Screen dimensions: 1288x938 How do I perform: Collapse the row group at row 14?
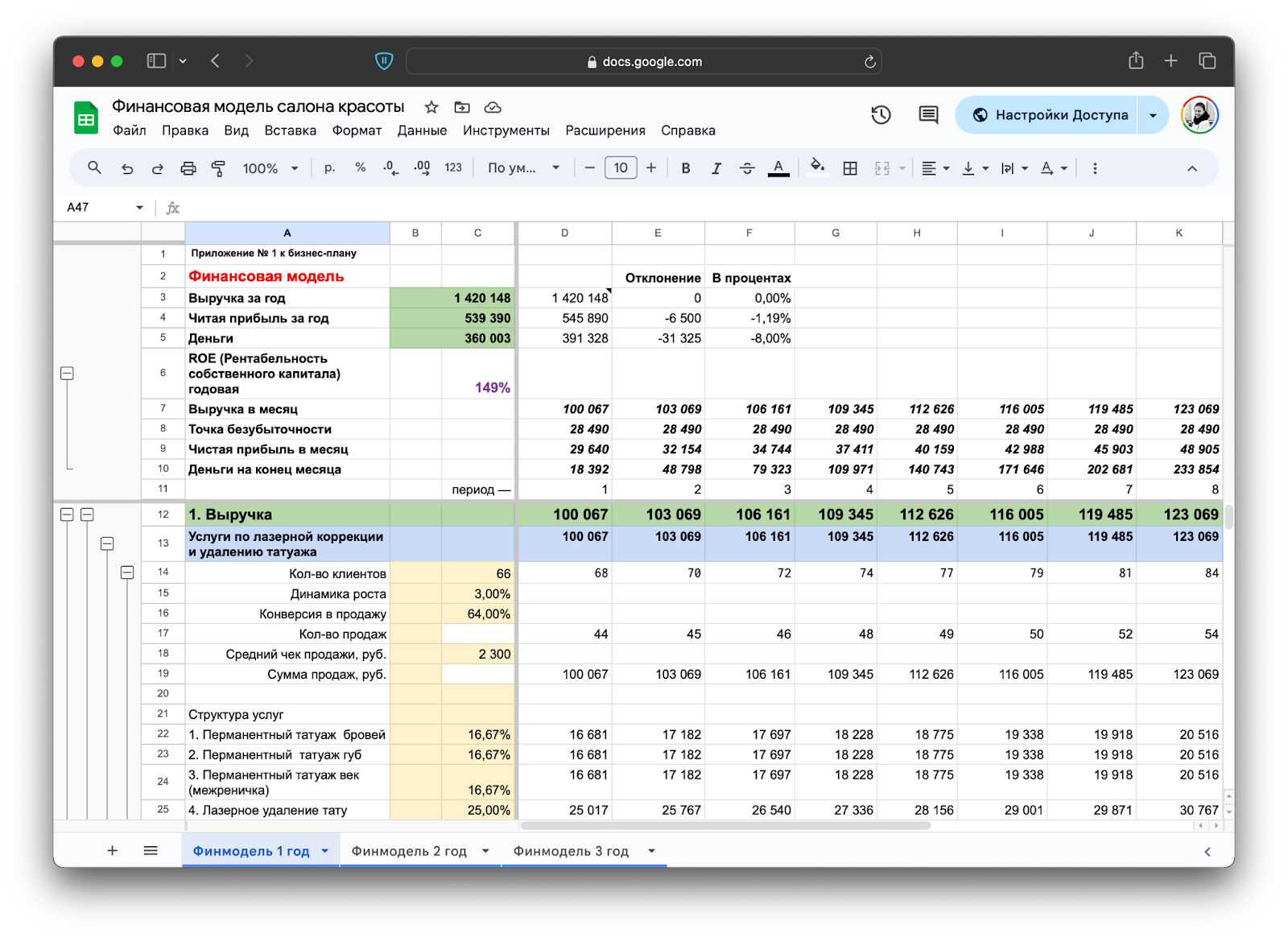coord(127,572)
